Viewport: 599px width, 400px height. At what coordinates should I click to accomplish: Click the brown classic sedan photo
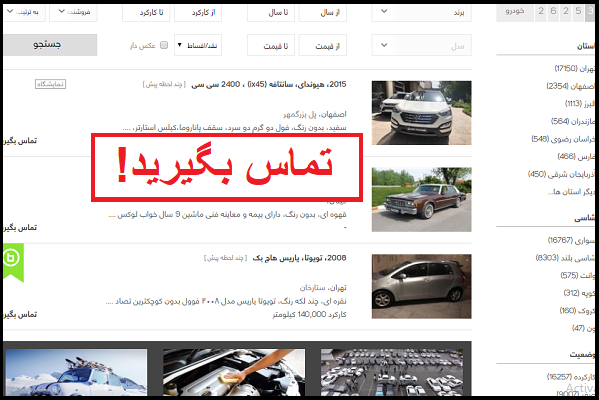click(x=421, y=199)
